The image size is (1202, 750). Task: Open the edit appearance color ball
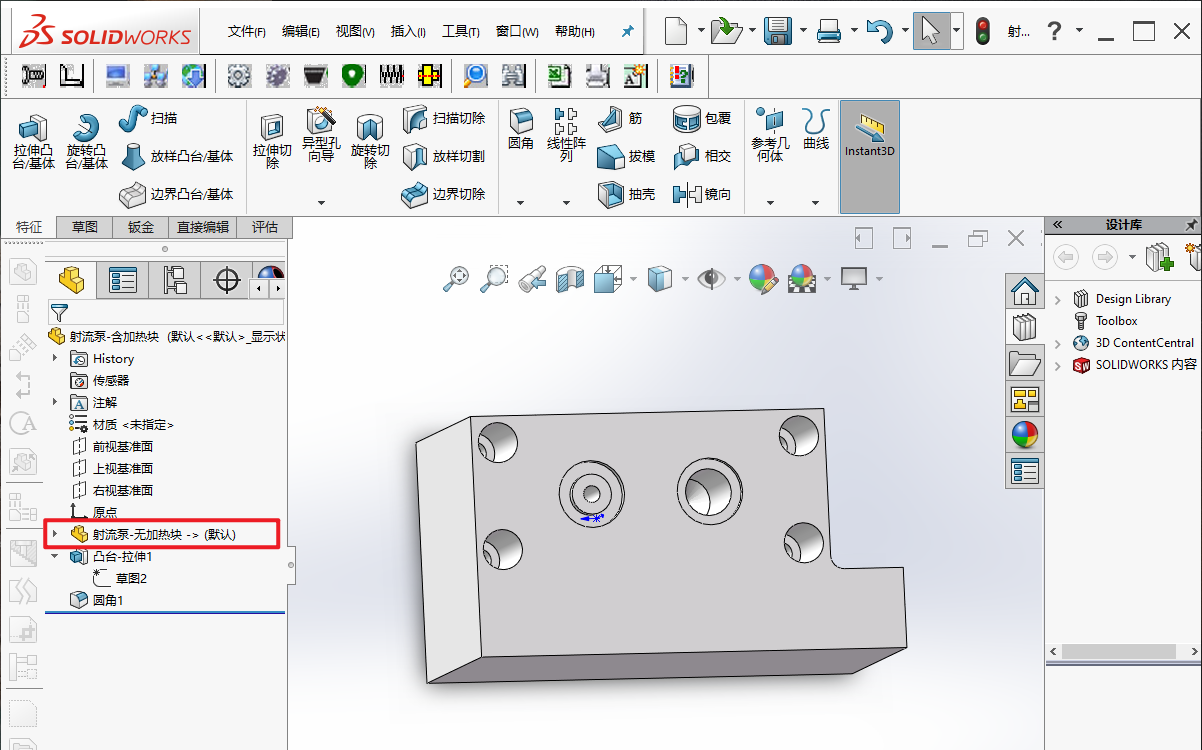pyautogui.click(x=763, y=278)
